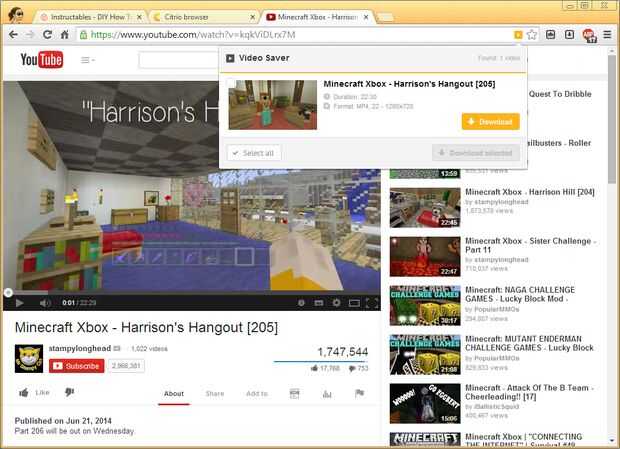Switch to the Instructables browser tab
This screenshot has height=449, width=620.
point(91,17)
